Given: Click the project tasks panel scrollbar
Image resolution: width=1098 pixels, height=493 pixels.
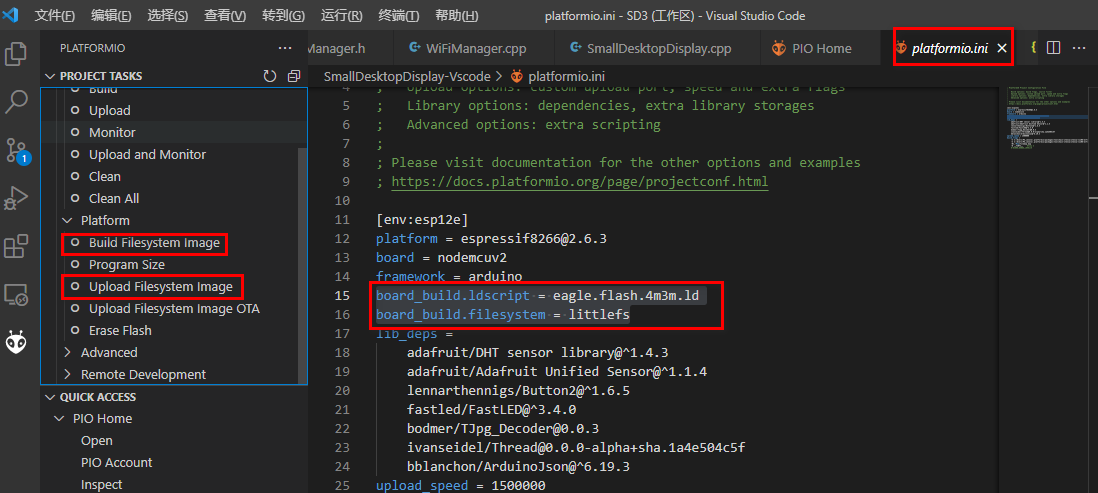Looking at the screenshot, I should tap(302, 266).
